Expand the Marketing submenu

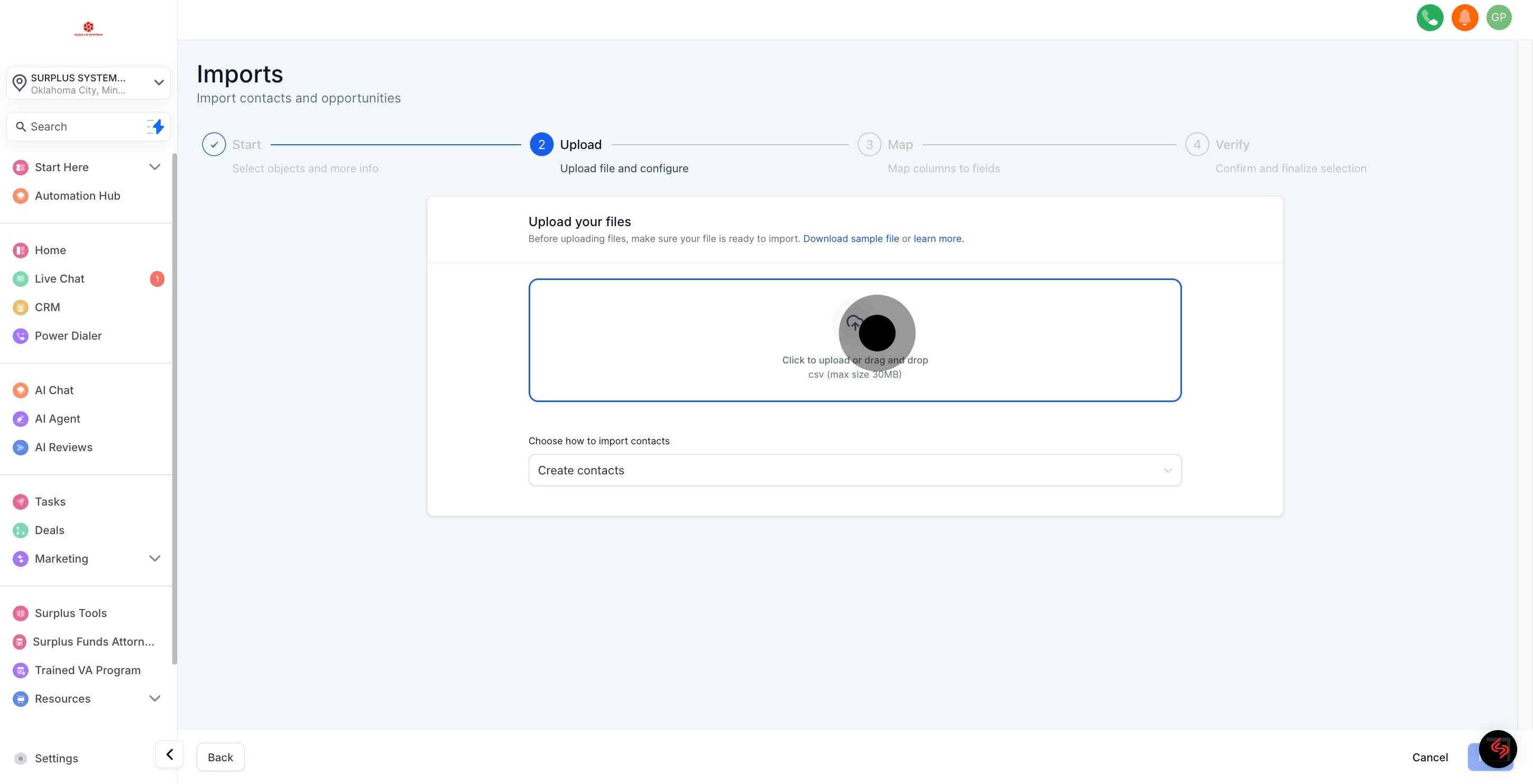(x=155, y=558)
